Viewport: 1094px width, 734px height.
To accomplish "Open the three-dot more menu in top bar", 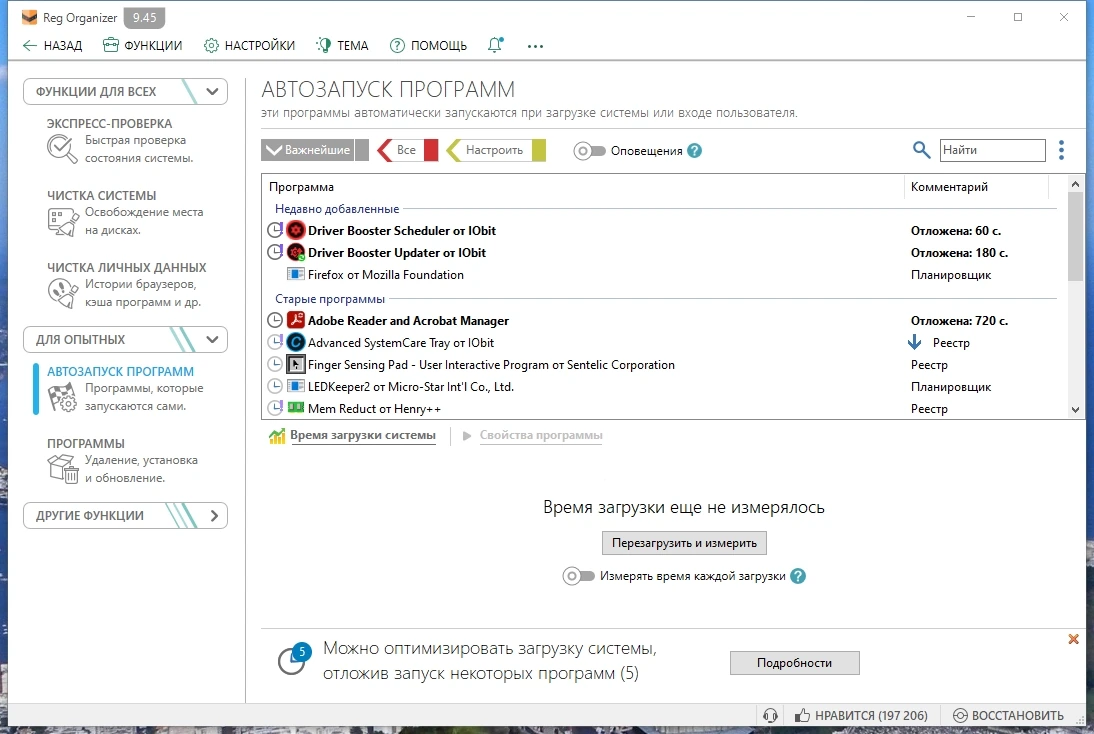I will coord(535,46).
